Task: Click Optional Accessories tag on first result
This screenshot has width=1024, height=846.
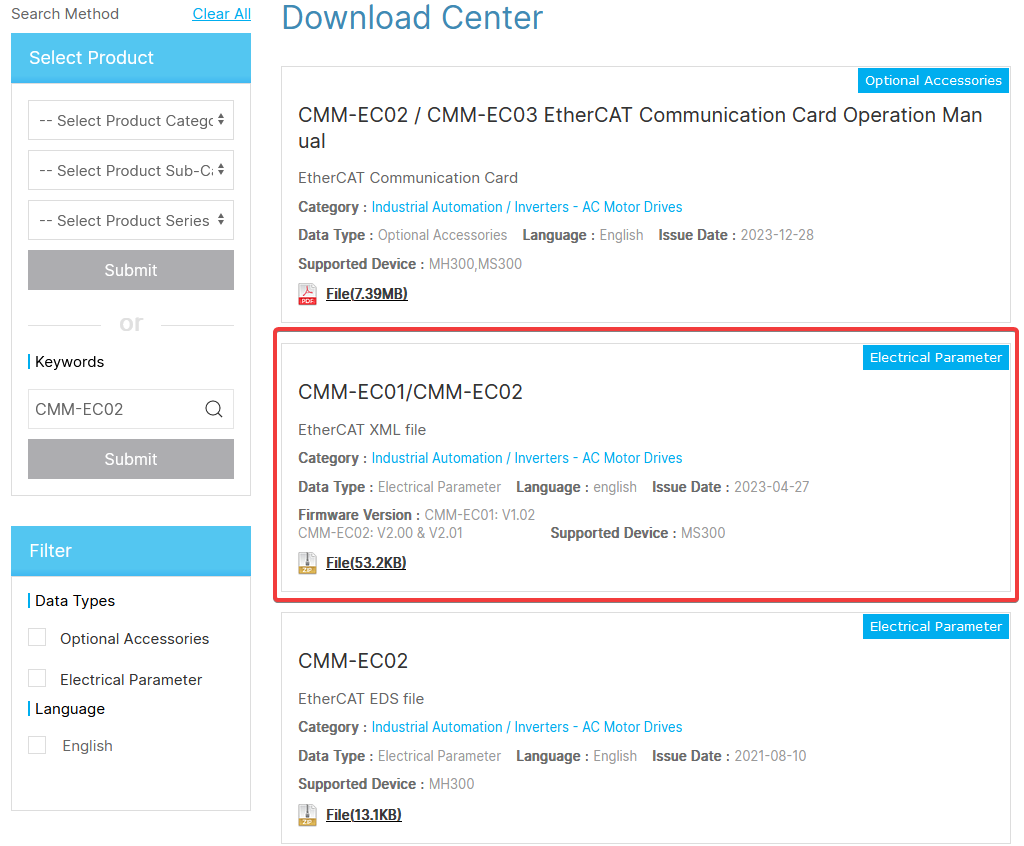Action: [932, 81]
